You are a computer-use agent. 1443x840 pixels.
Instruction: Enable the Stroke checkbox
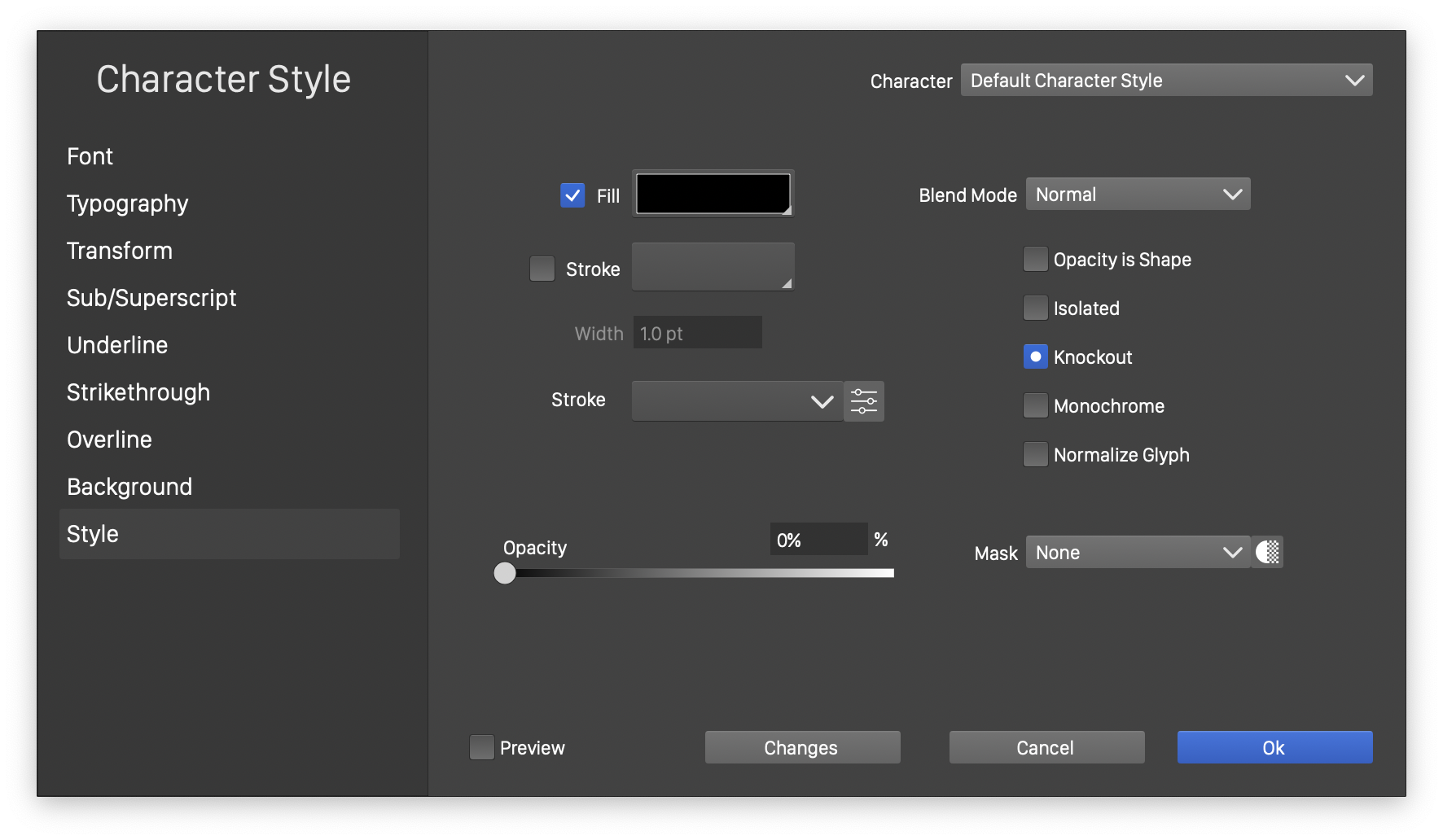[542, 269]
